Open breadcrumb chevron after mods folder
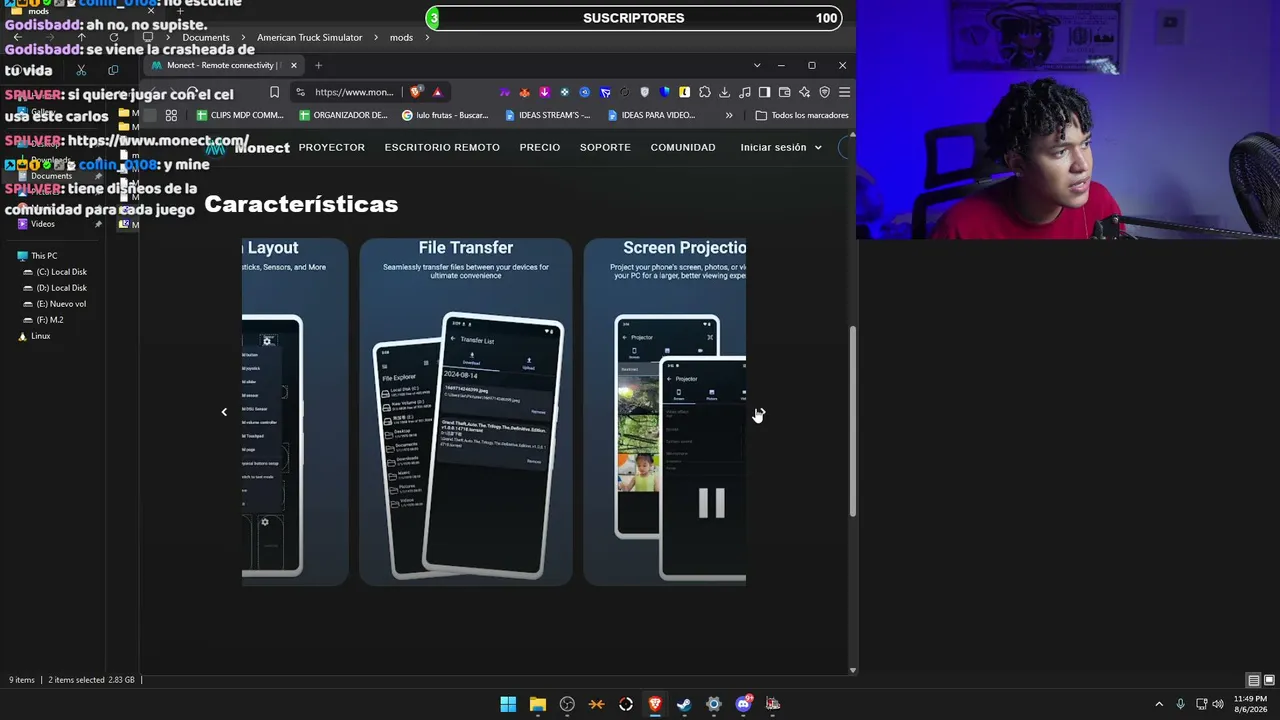This screenshot has width=1280, height=720. pos(427,37)
